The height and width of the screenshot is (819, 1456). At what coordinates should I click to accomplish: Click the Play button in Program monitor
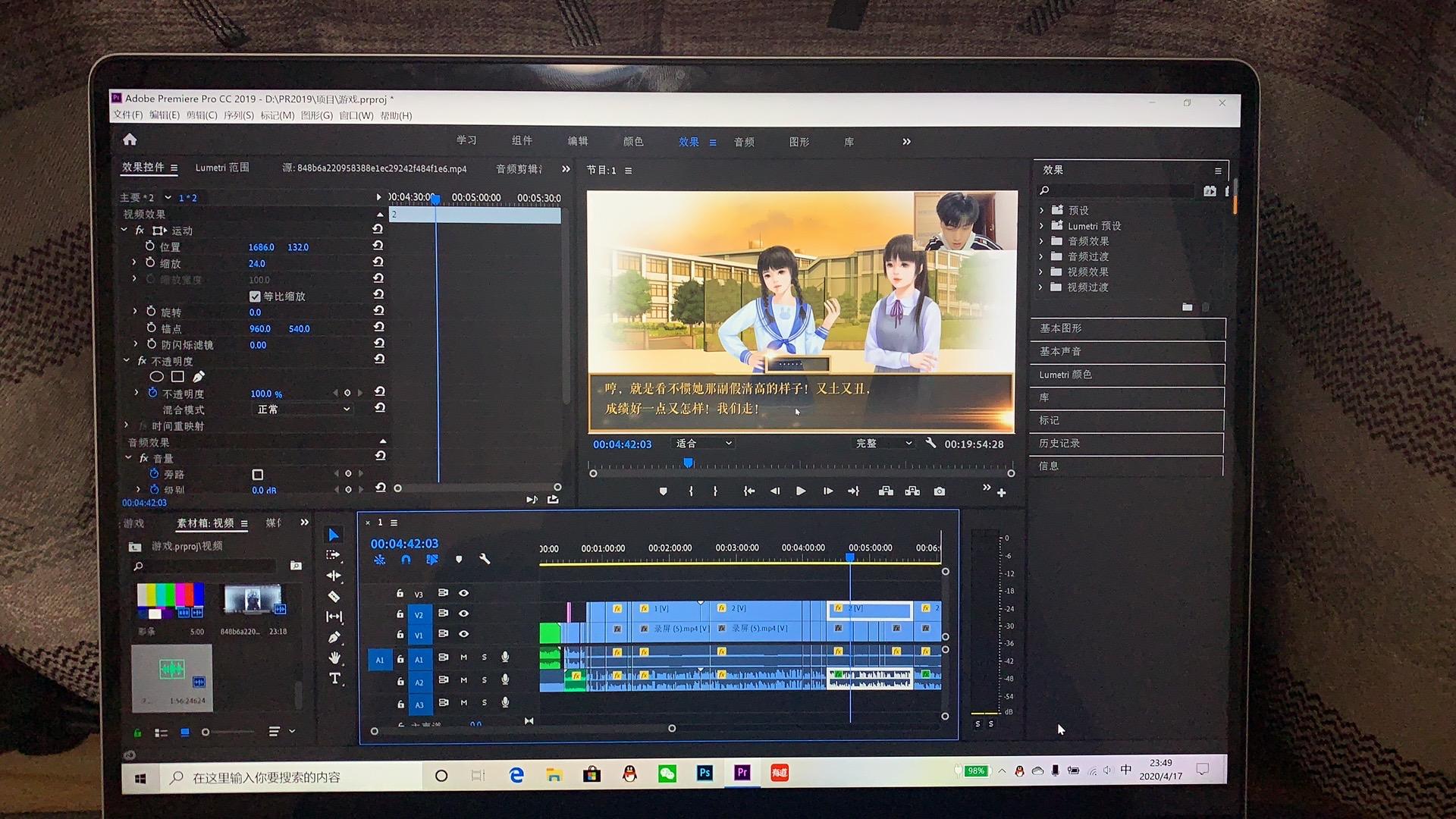pos(801,491)
